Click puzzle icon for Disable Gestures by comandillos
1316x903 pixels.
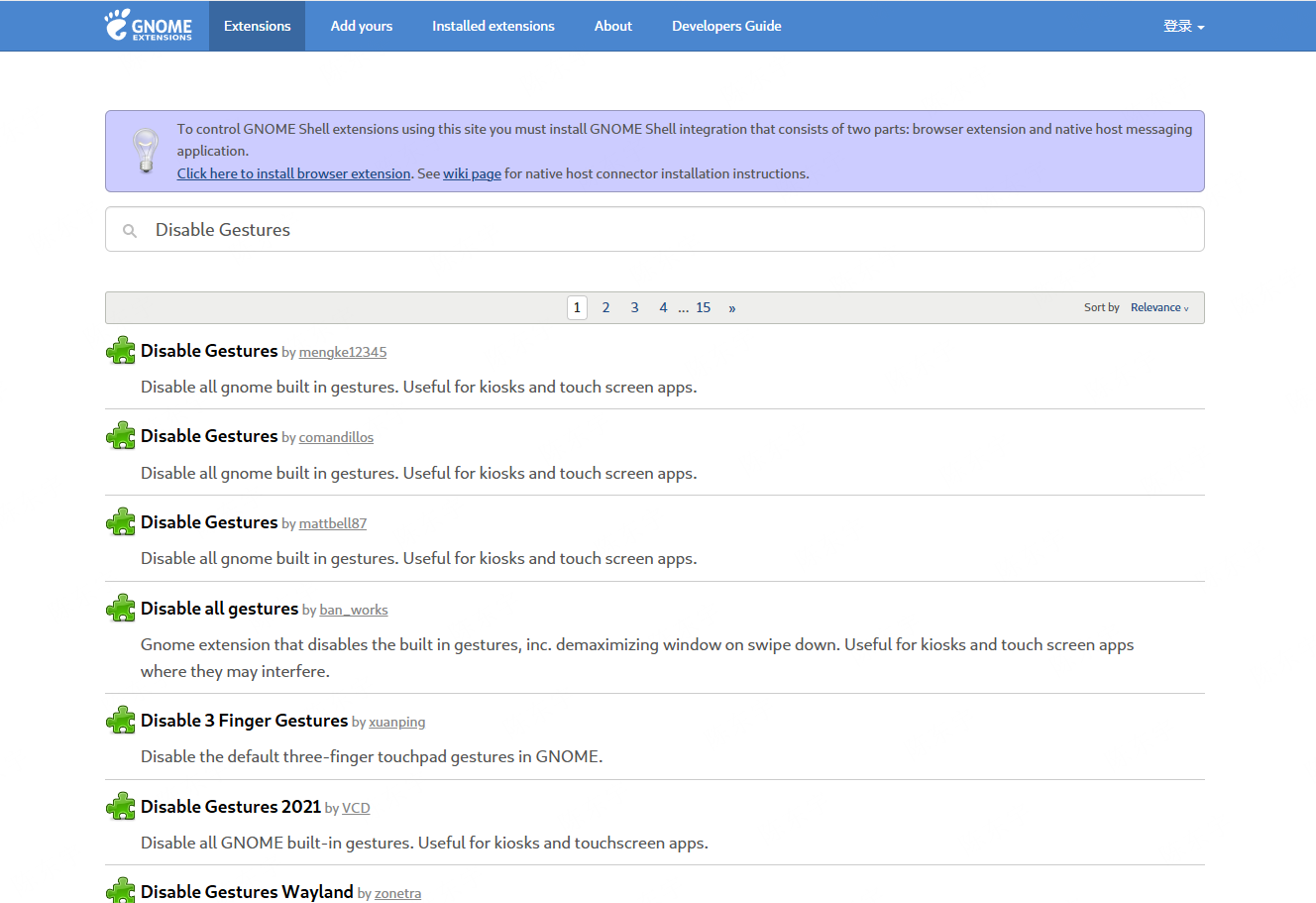[x=121, y=436]
